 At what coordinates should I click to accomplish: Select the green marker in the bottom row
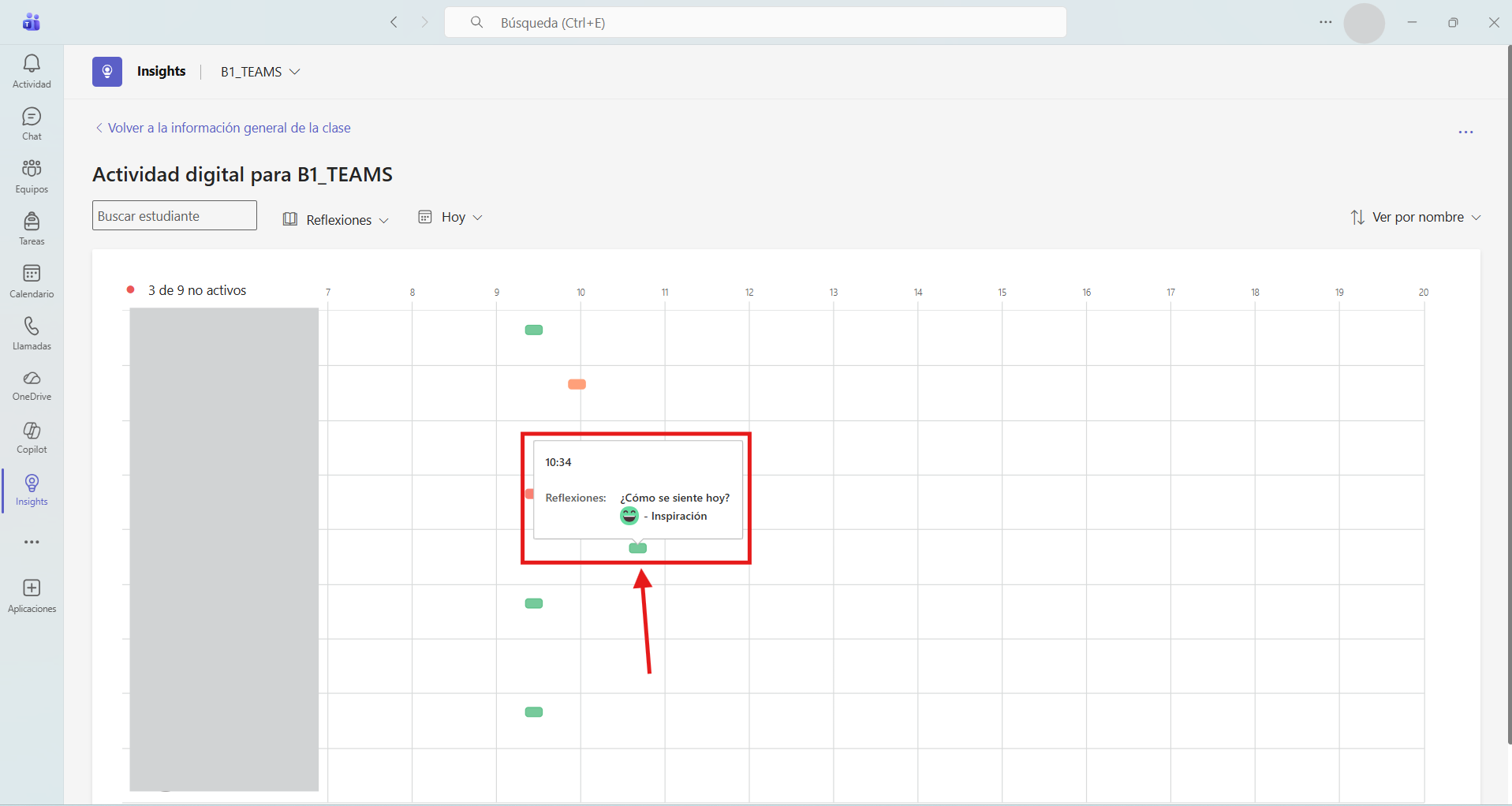(x=534, y=712)
